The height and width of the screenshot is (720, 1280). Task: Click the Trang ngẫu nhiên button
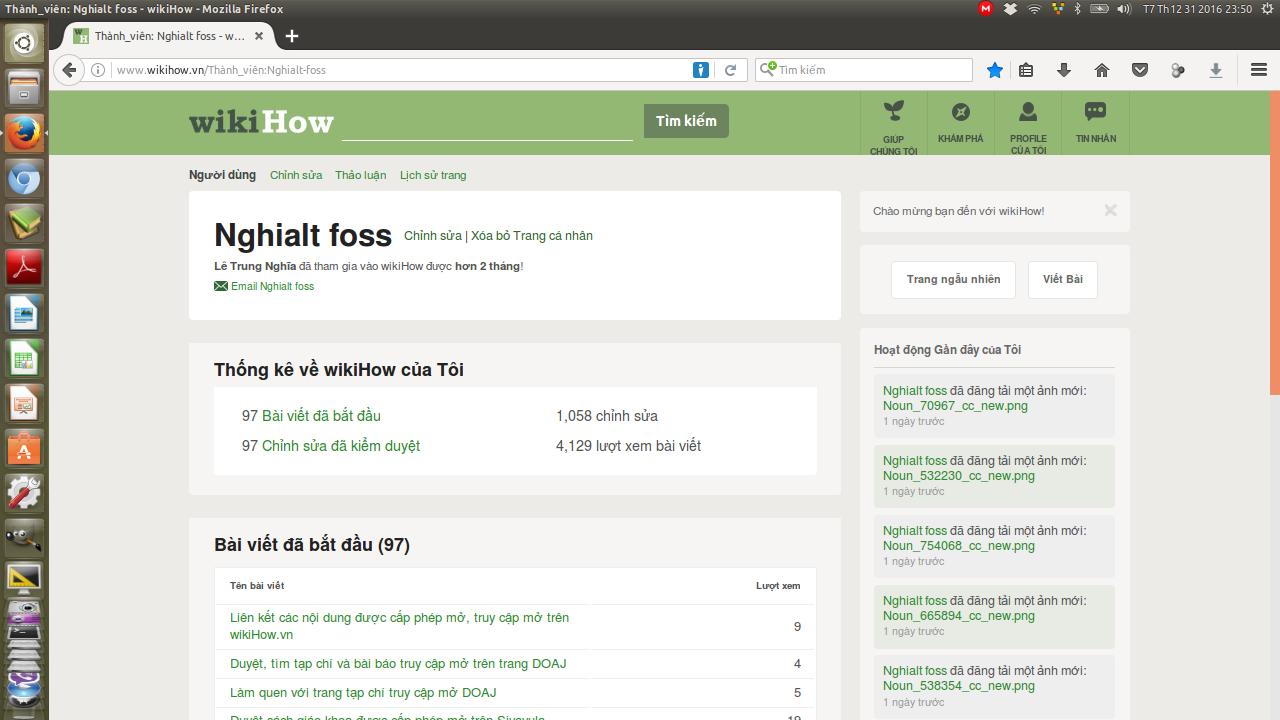click(953, 280)
